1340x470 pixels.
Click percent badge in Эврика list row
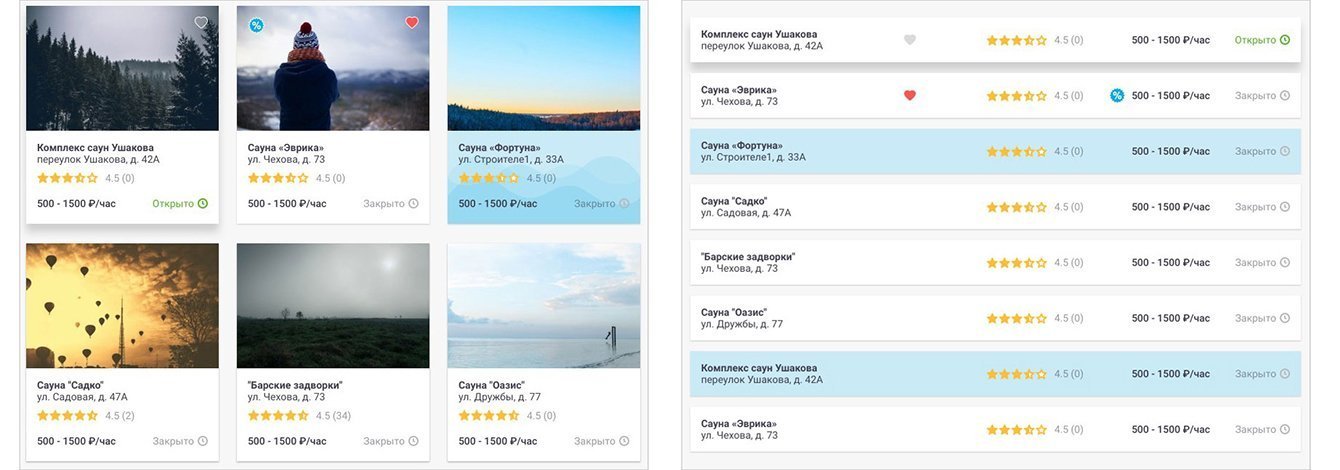click(1117, 95)
